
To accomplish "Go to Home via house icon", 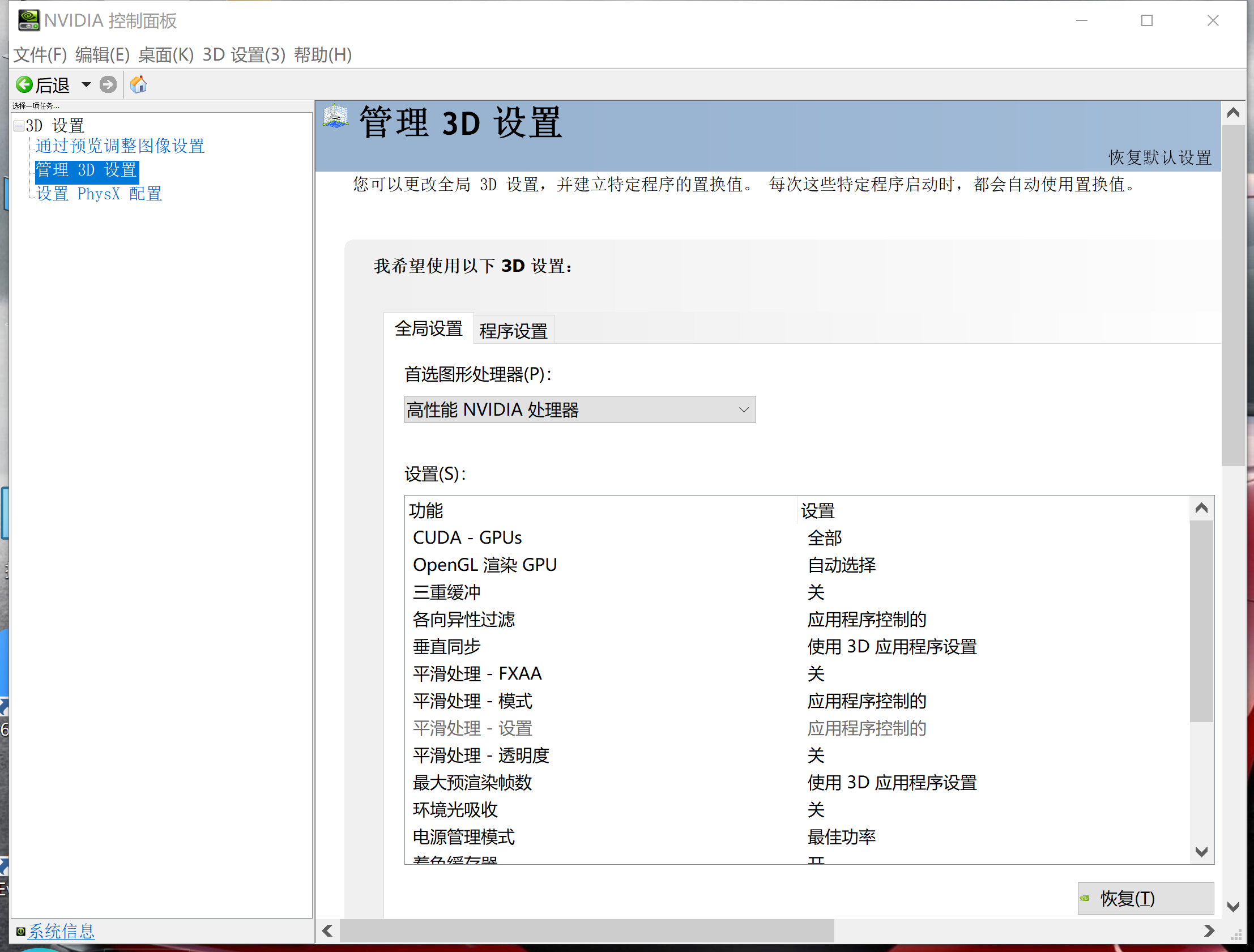I will pyautogui.click(x=138, y=85).
